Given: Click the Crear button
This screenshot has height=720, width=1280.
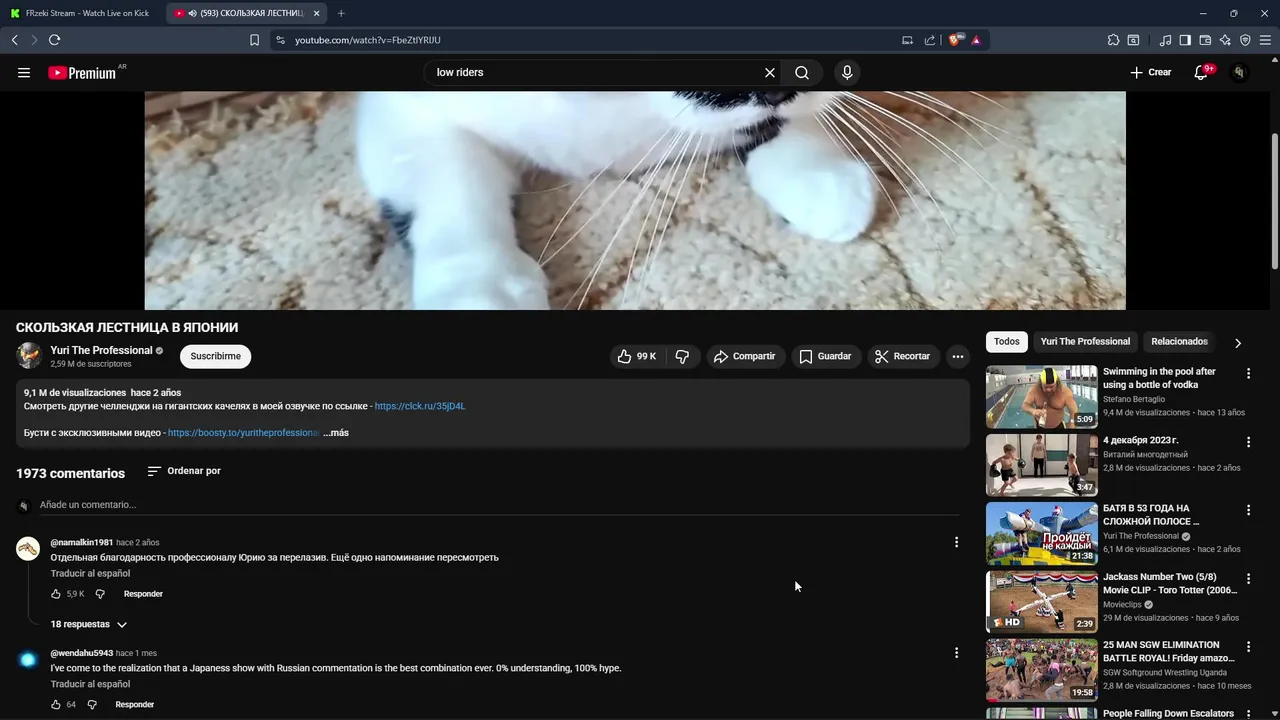Looking at the screenshot, I should pos(1150,73).
